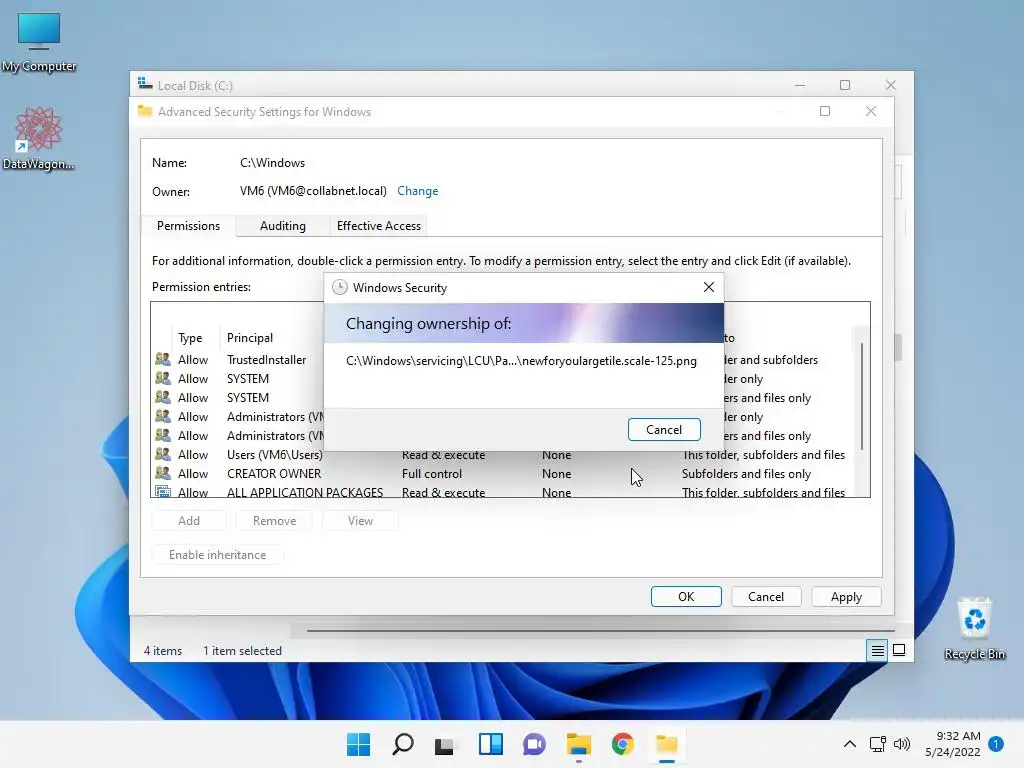1024x768 pixels.
Task: Click the user icon beside CREATOR OWNER
Action: pyautogui.click(x=163, y=473)
